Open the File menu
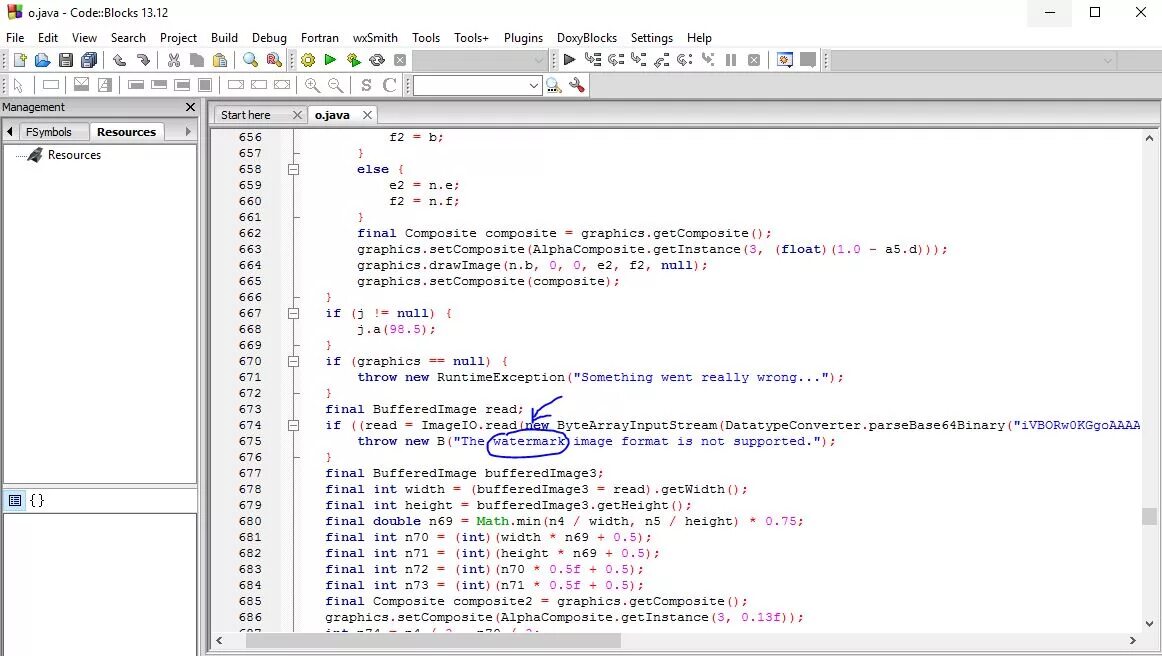Viewport: 1162px width, 656px height. pos(15,38)
